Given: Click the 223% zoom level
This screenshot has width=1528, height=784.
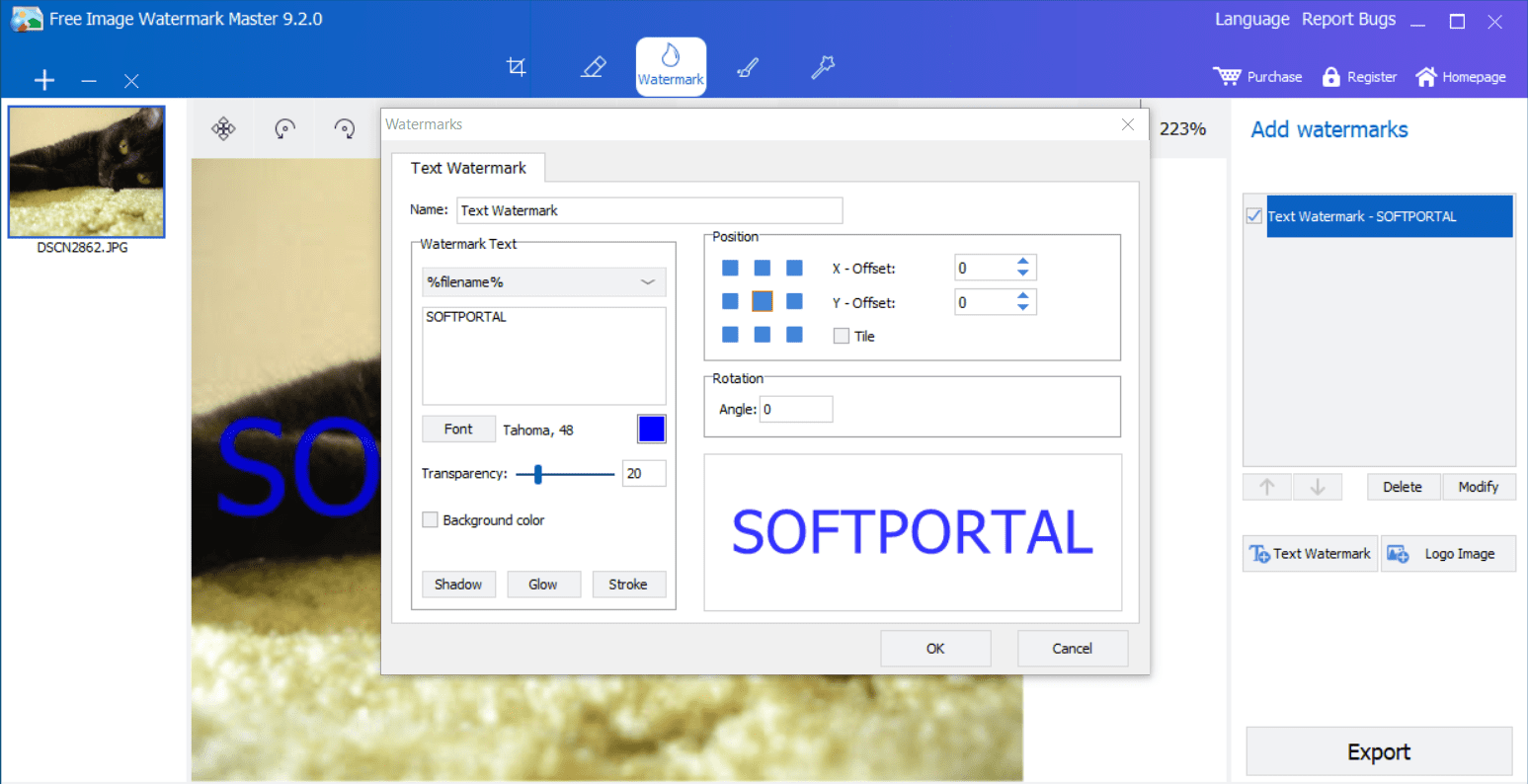Looking at the screenshot, I should click(x=1182, y=129).
